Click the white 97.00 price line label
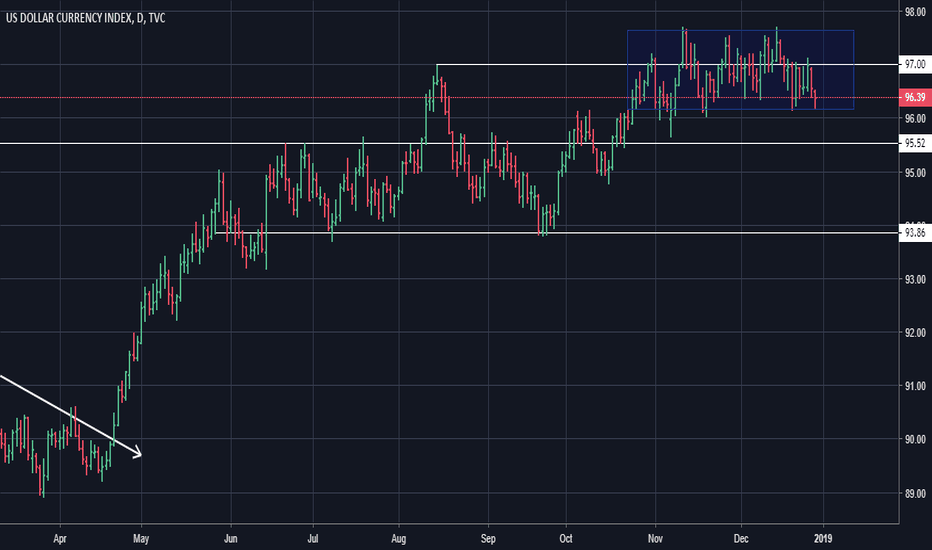This screenshot has width=932, height=550. coord(915,64)
